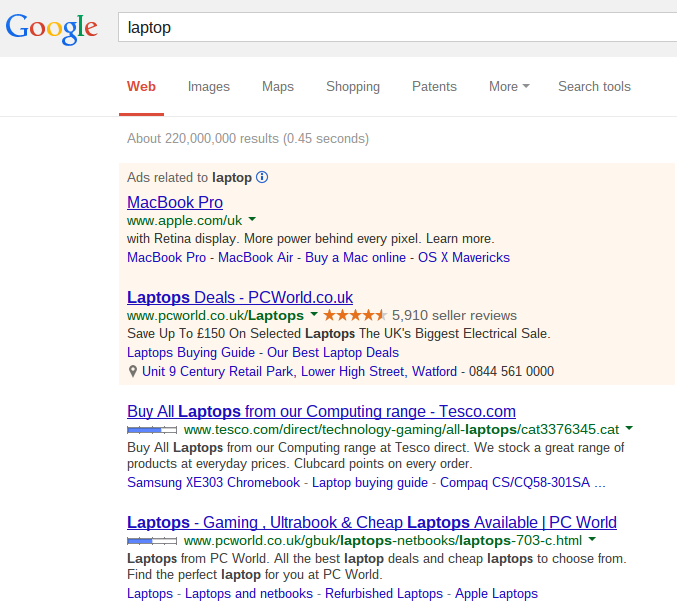Screen dimensions: 677x612
Task: Open the MacBook Air sitelink
Action: [256, 257]
